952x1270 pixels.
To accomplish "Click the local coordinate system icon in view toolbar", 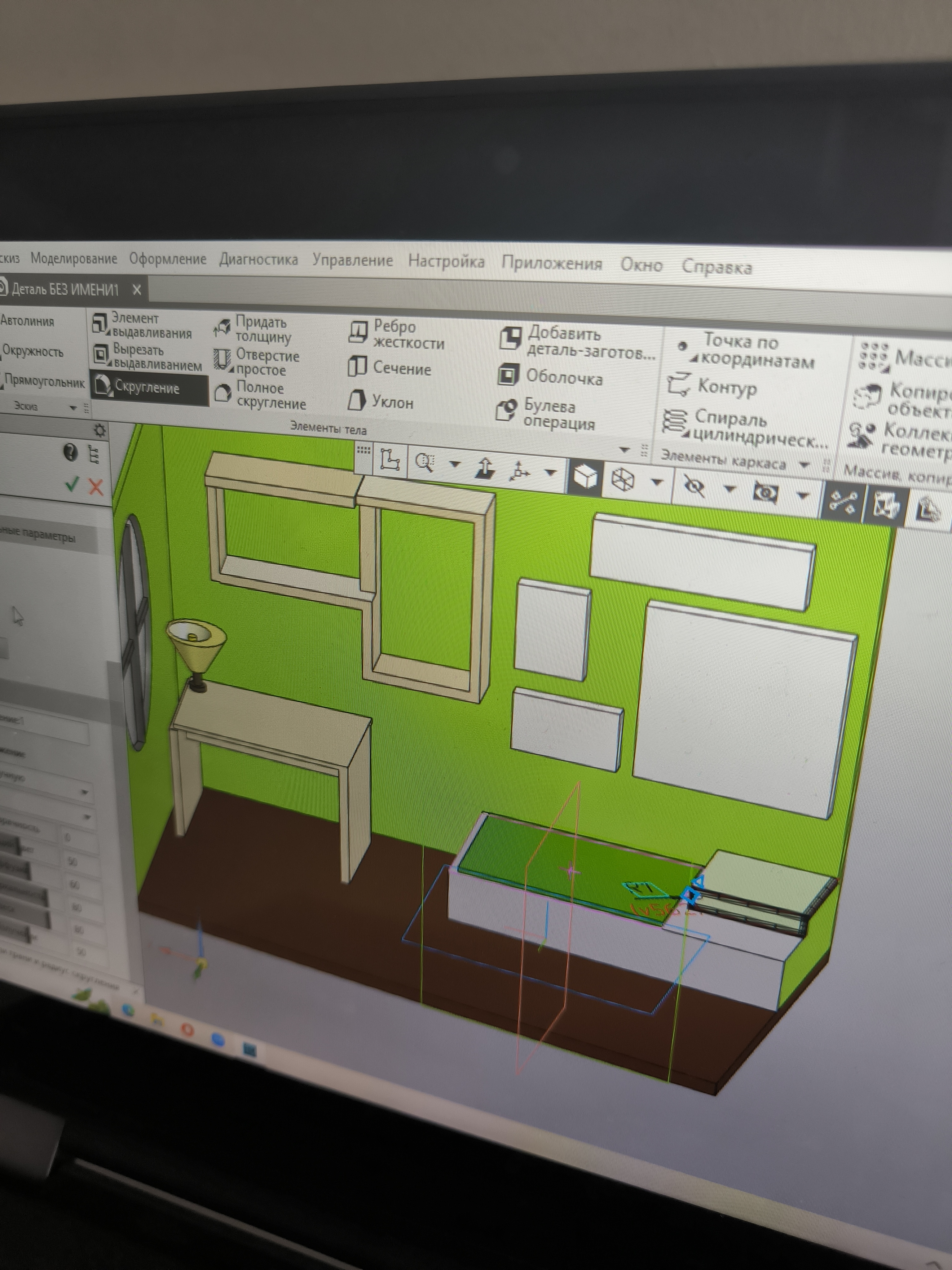I will pyautogui.click(x=390, y=460).
